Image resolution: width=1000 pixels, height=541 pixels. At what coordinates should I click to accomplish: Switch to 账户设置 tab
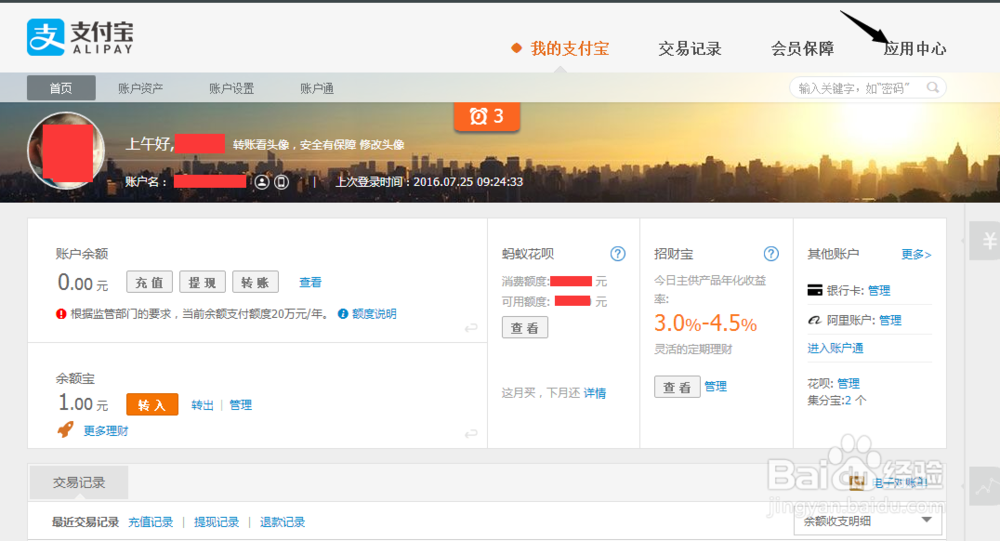tap(232, 88)
